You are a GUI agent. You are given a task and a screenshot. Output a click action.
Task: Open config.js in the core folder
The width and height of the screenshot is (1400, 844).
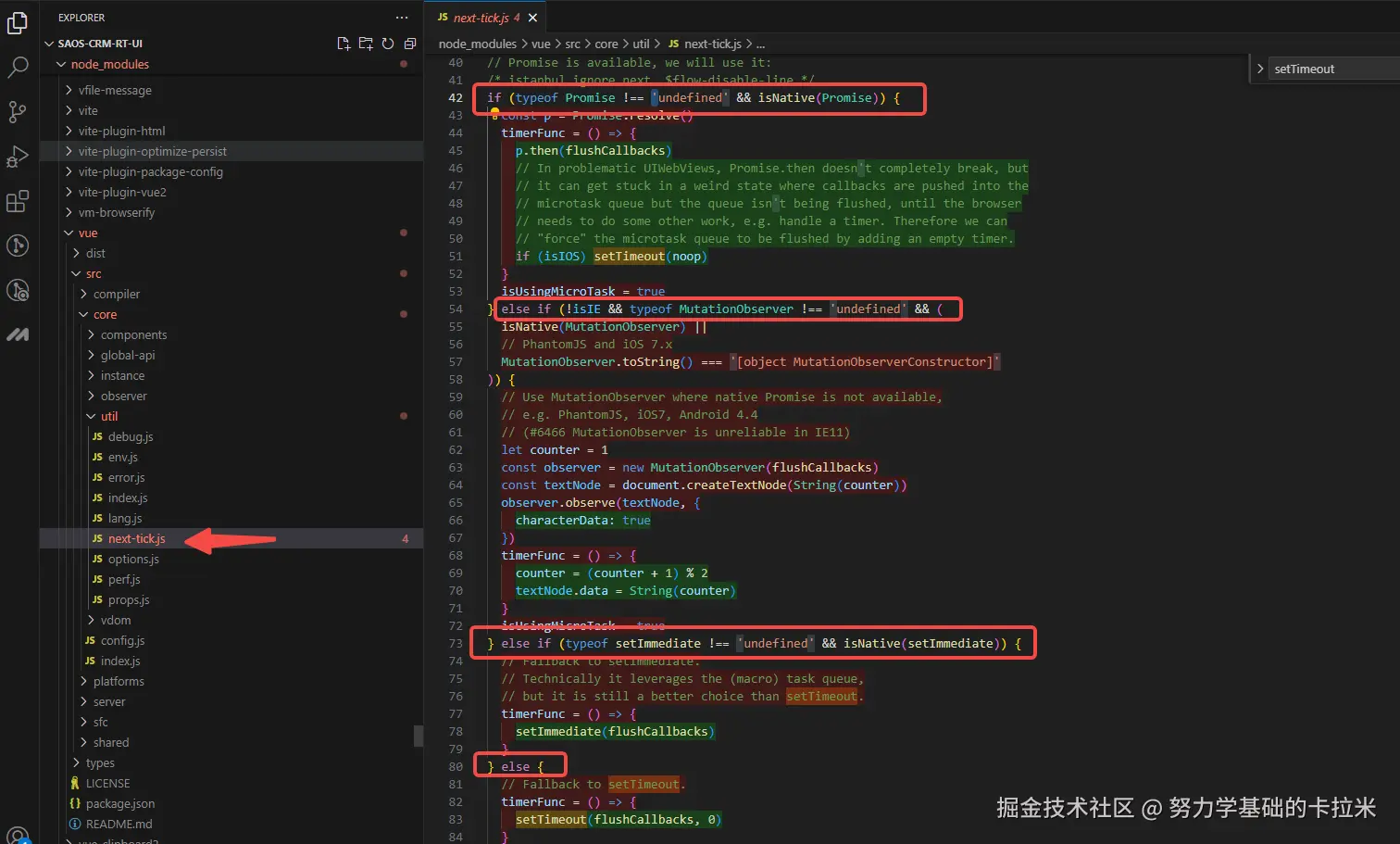point(231,640)
